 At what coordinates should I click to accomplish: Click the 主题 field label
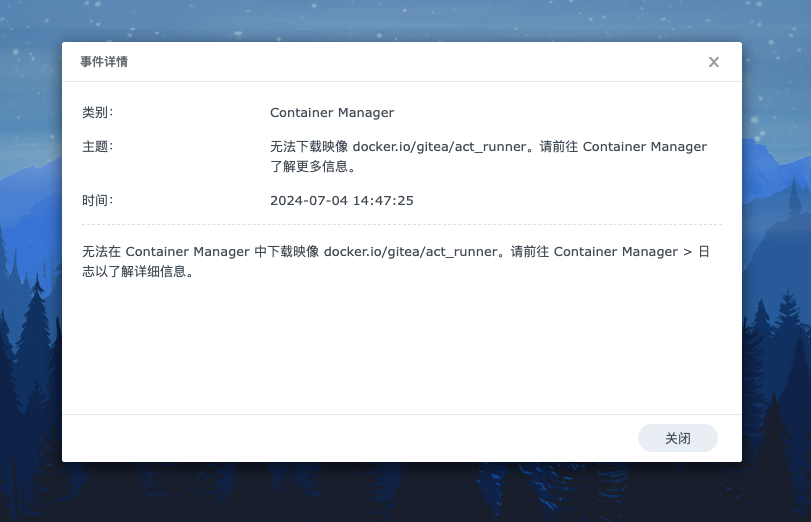tap(97, 147)
